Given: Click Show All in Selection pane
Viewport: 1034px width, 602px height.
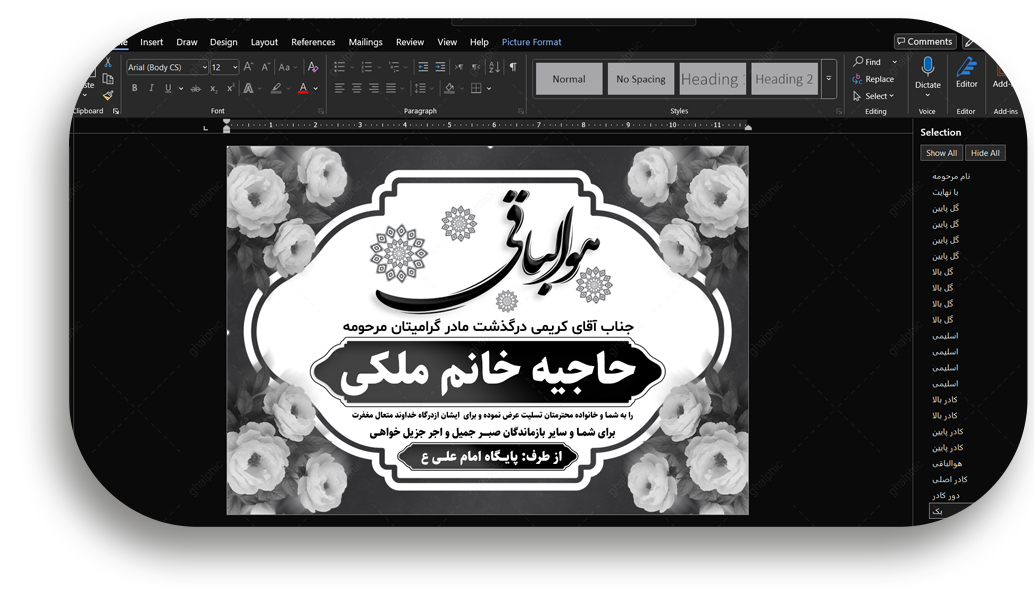Looking at the screenshot, I should tap(941, 153).
